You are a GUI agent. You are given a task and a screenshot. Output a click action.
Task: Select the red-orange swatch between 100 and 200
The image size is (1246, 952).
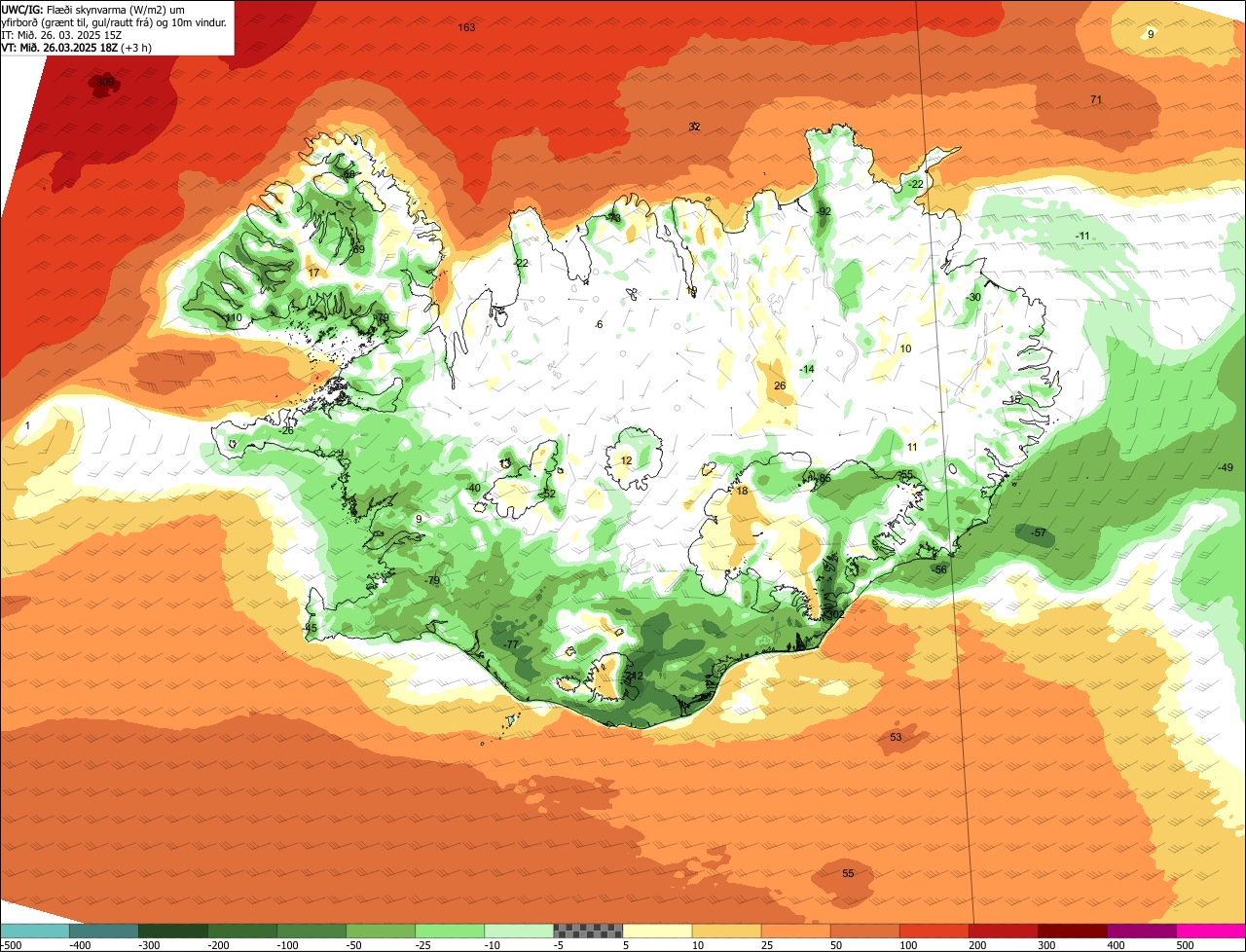pos(934,931)
